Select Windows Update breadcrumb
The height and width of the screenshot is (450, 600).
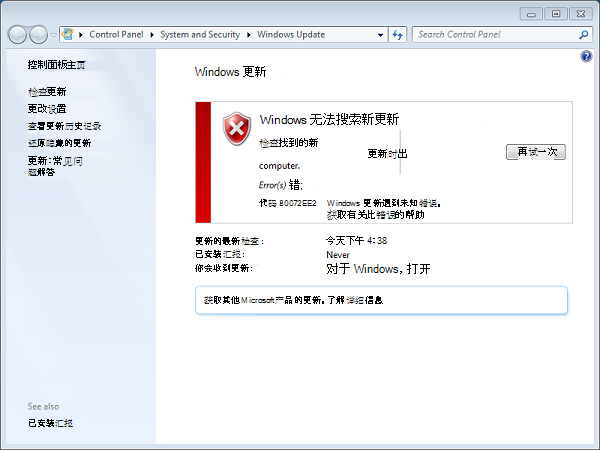point(291,35)
